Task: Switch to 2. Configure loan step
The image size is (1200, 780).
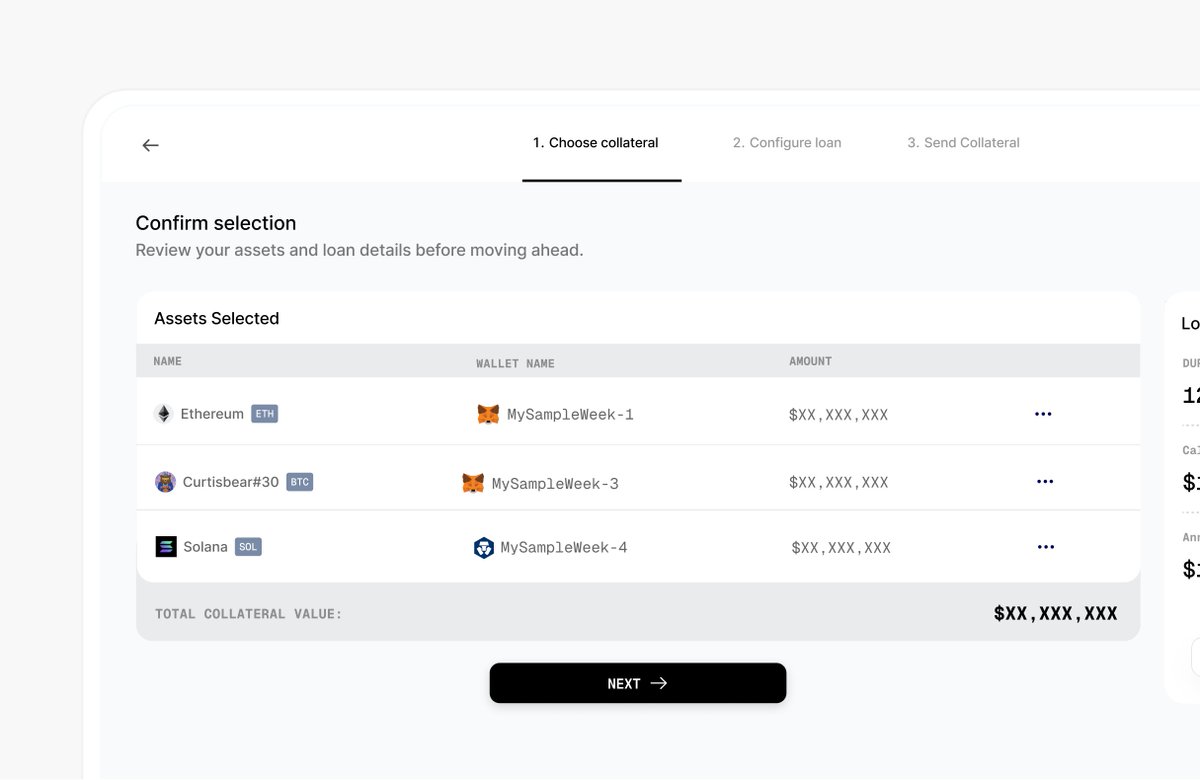Action: pyautogui.click(x=787, y=144)
